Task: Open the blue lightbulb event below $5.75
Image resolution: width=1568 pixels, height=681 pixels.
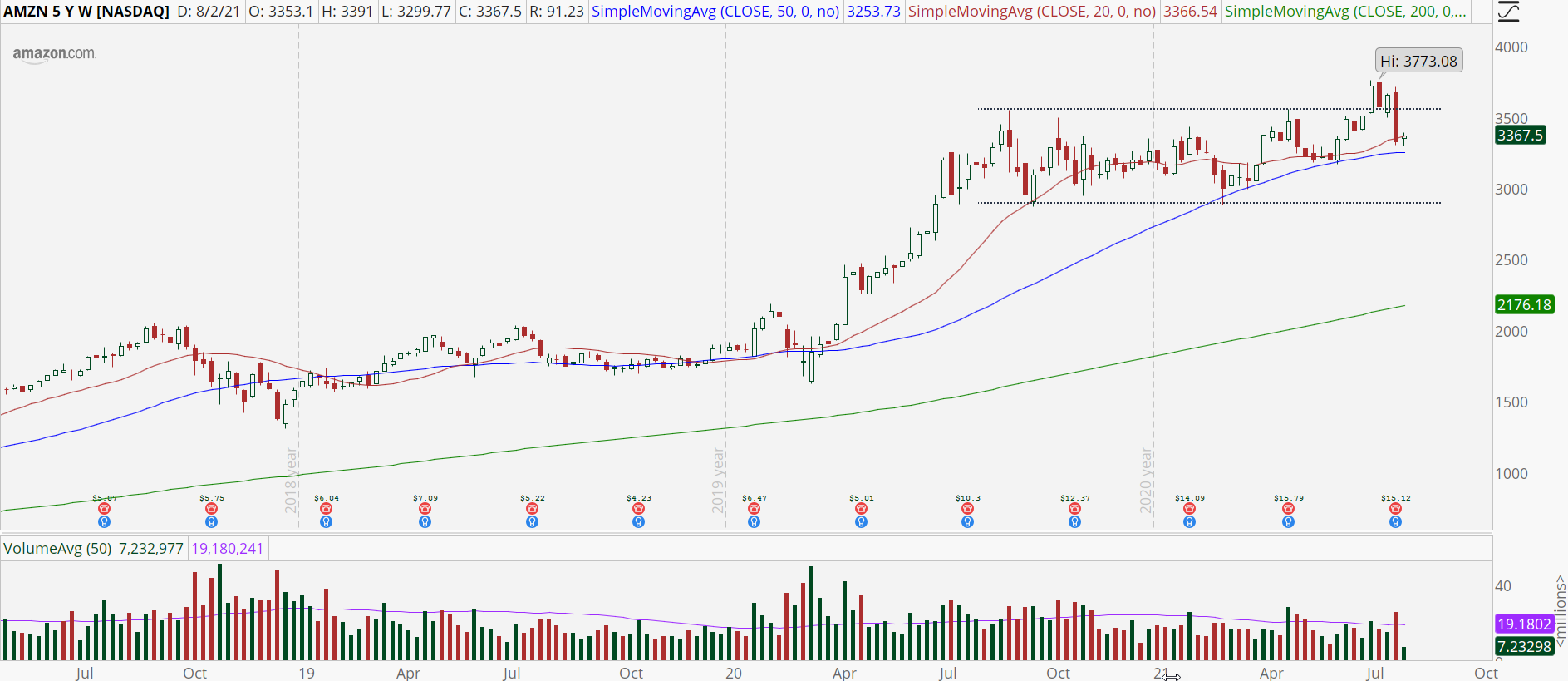Action: pos(212,522)
